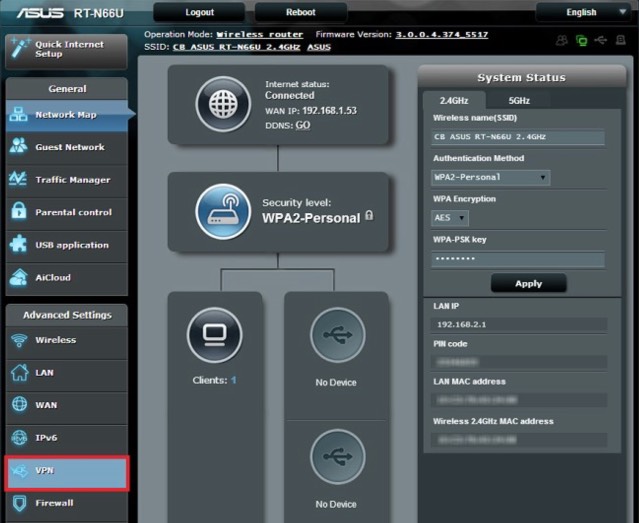Click the lower USB No Device icon
Image resolution: width=639 pixels, height=523 pixels.
[x=337, y=456]
